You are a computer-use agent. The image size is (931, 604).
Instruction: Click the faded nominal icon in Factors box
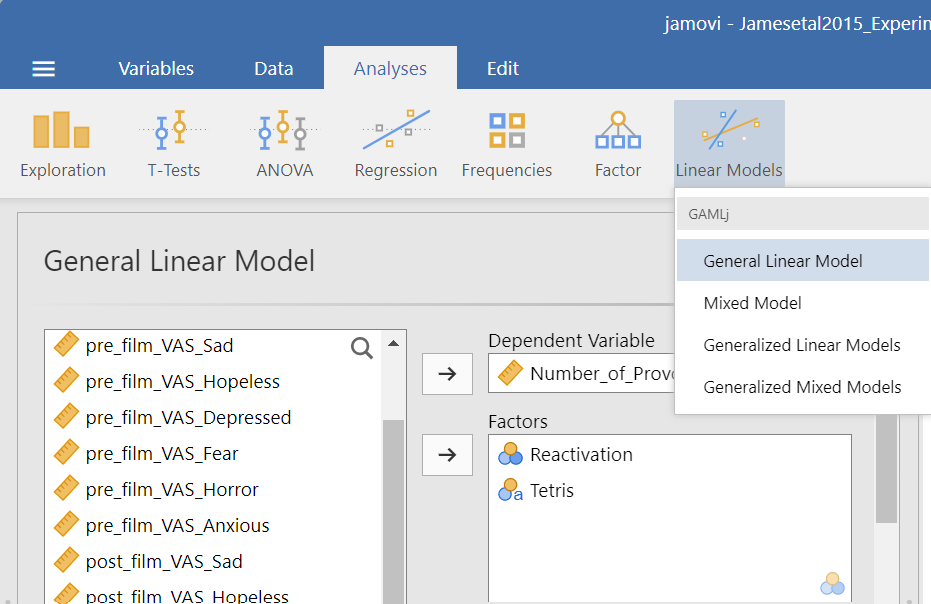832,583
